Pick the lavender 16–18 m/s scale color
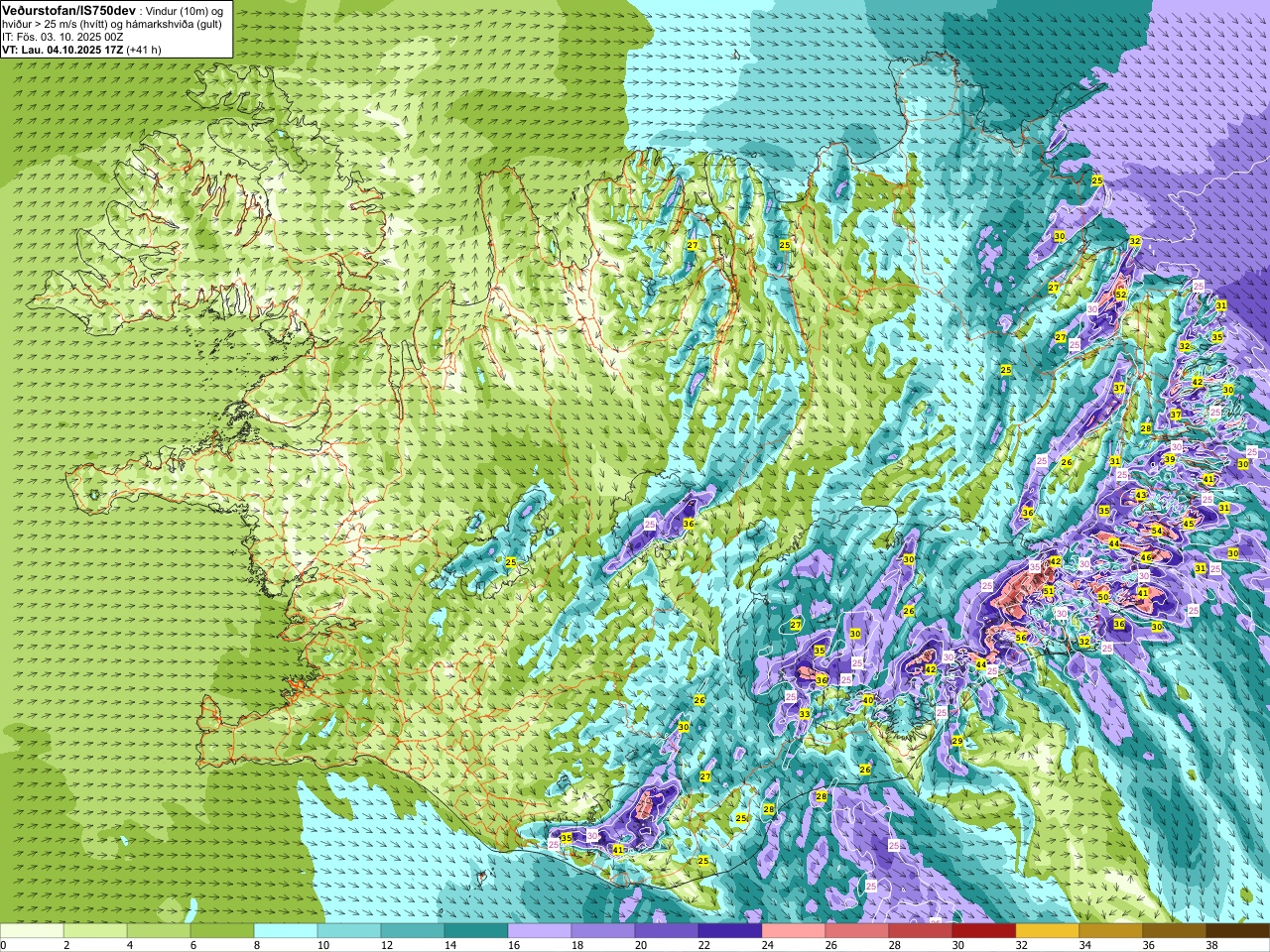1270x952 pixels. coord(540,931)
